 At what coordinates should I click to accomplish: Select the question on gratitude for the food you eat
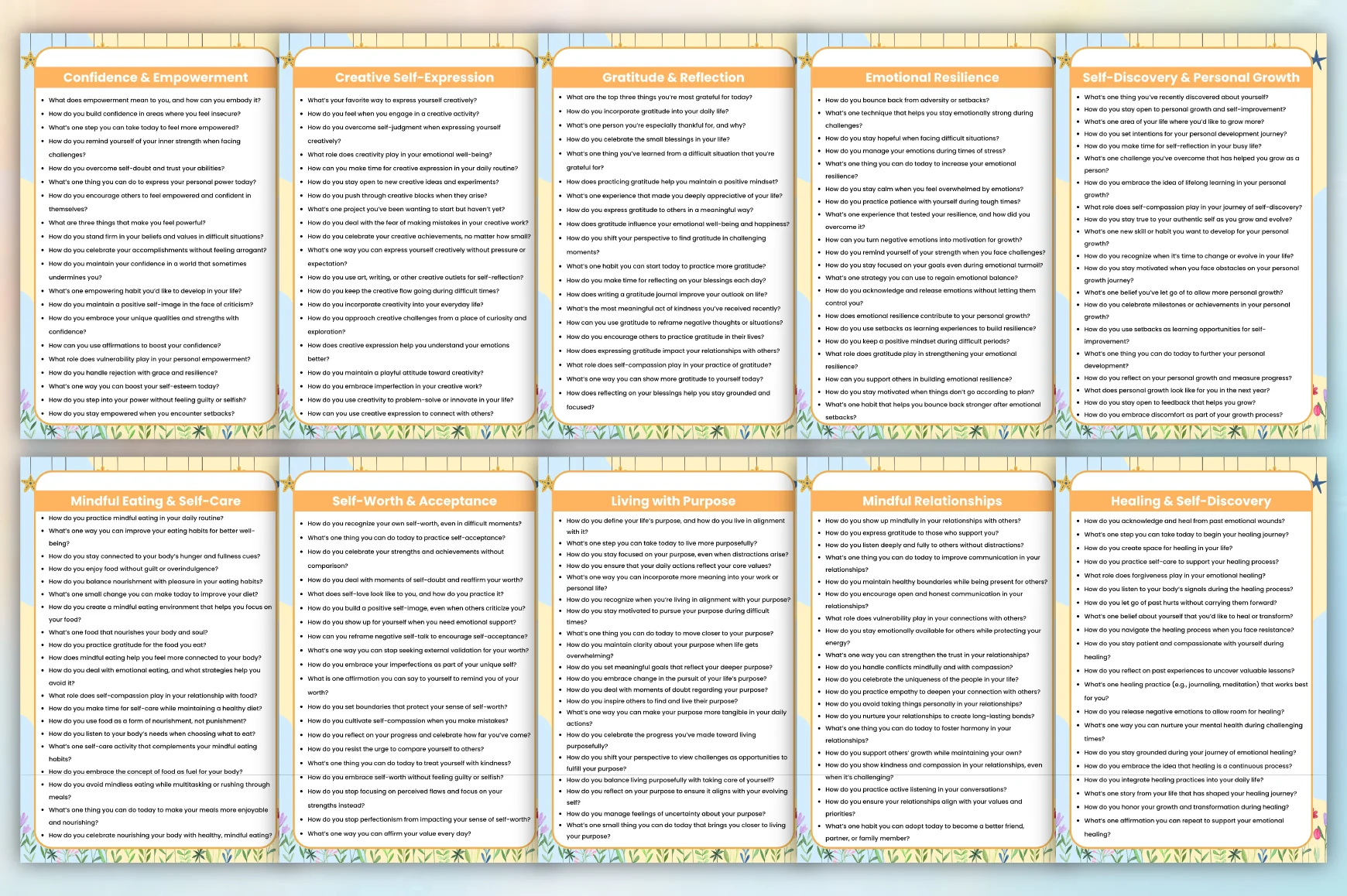pyautogui.click(x=128, y=645)
